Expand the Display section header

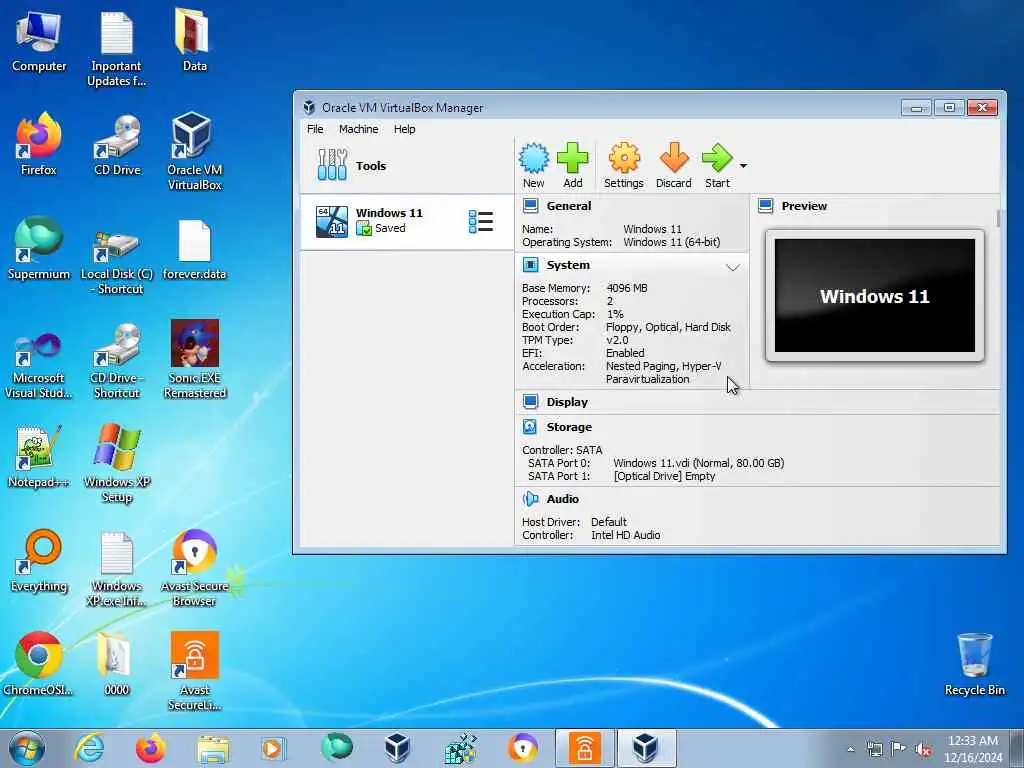click(x=567, y=402)
